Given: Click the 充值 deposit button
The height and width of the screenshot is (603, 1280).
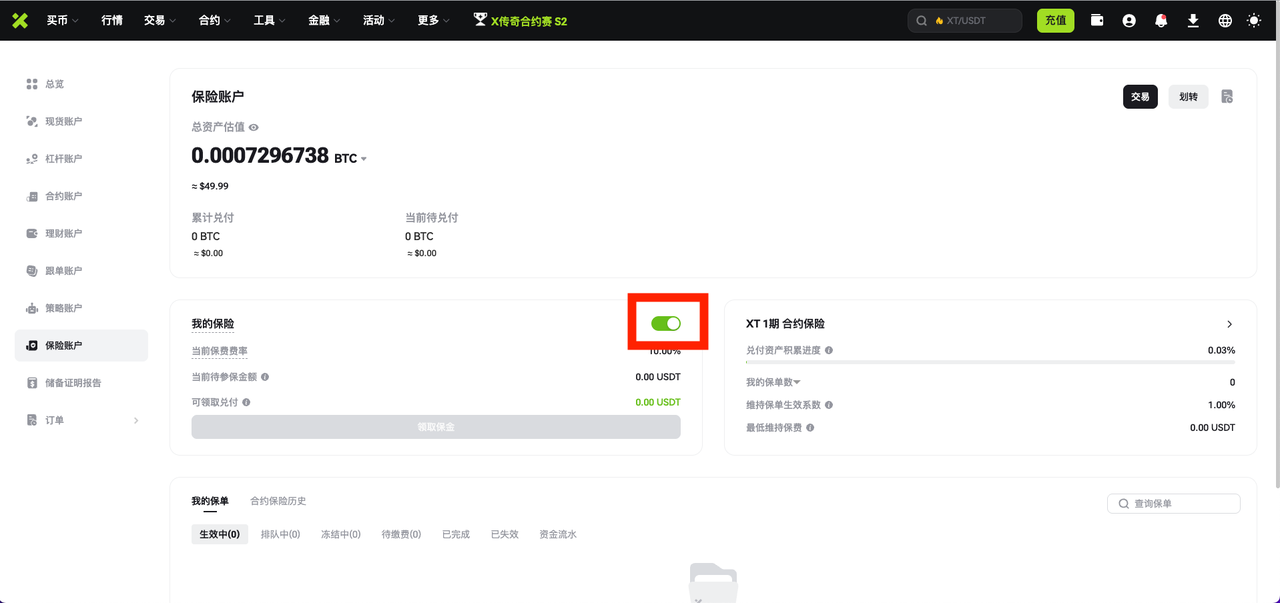Looking at the screenshot, I should point(1055,20).
